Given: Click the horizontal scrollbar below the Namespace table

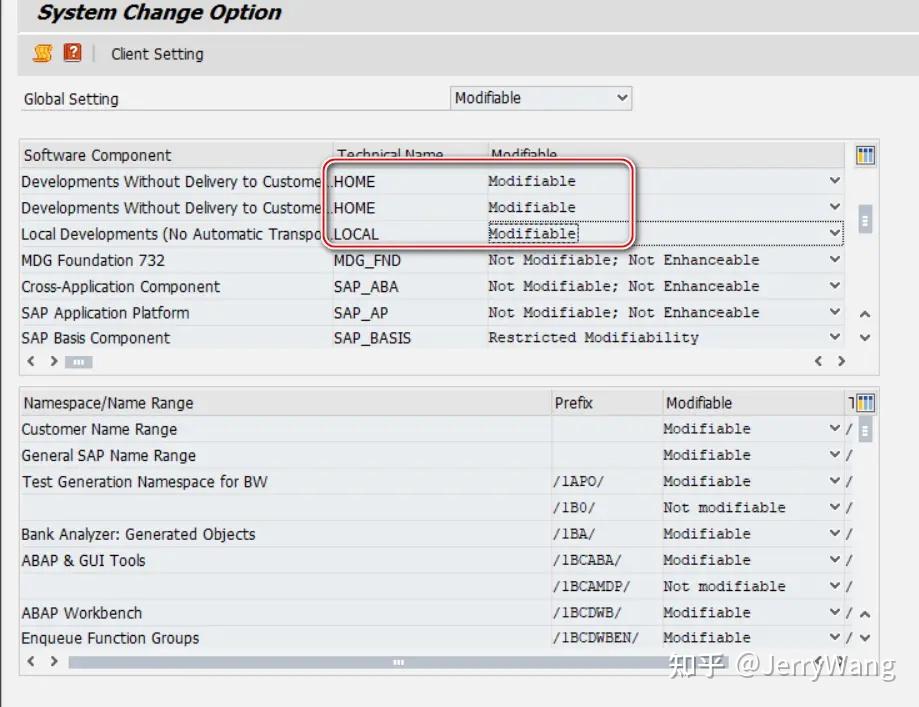Looking at the screenshot, I should 398,661.
